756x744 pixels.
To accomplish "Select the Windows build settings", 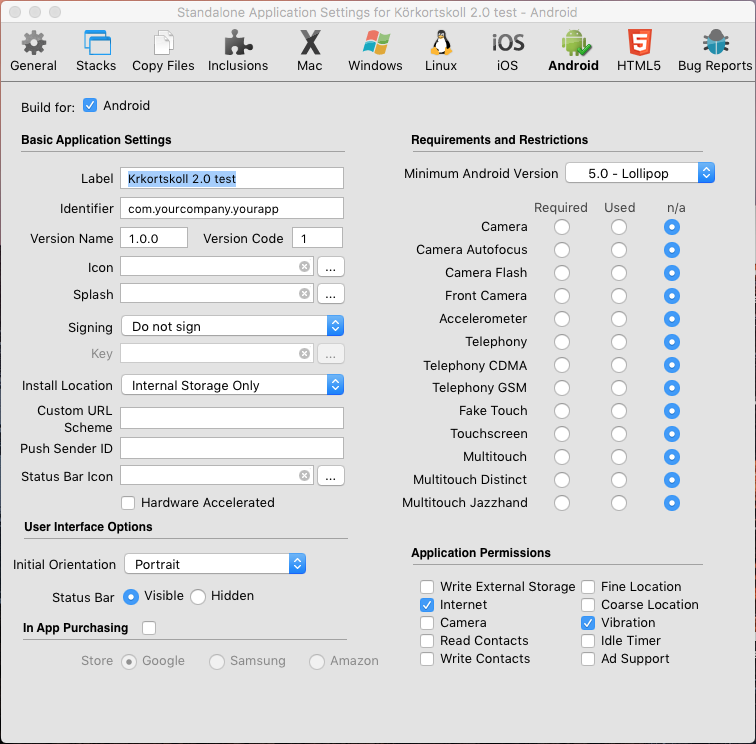I will point(375,50).
